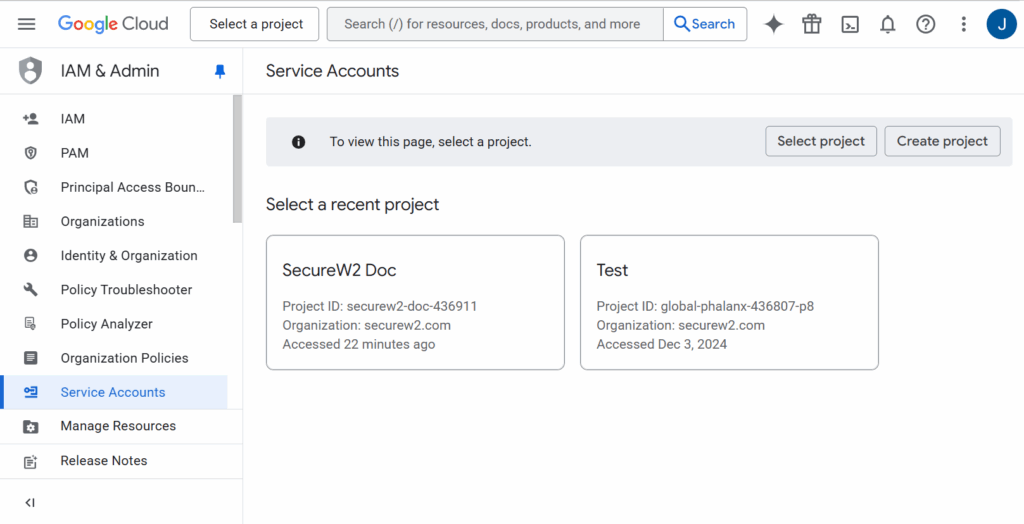Open Policy Troubleshooter menu item

114,289
